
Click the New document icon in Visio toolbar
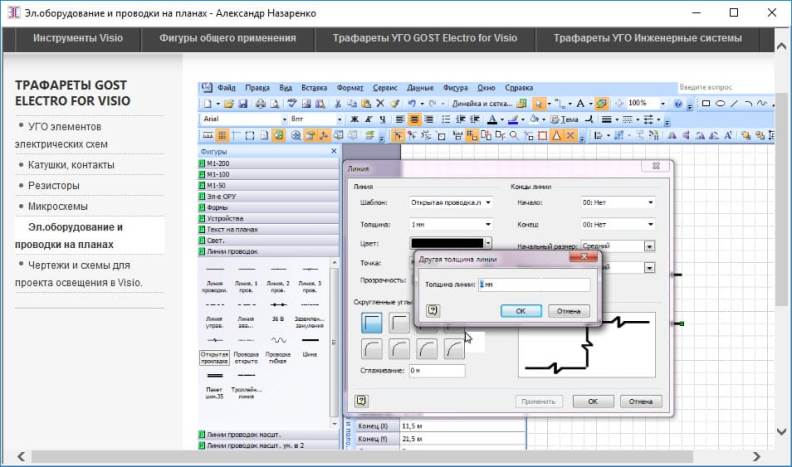(x=208, y=104)
